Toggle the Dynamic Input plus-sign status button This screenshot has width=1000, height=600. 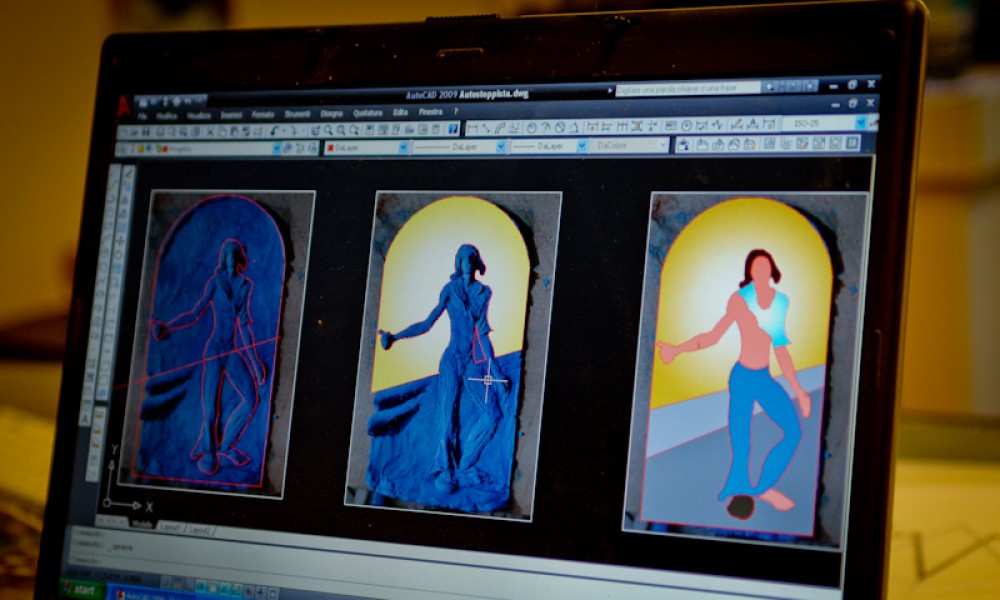[260, 593]
